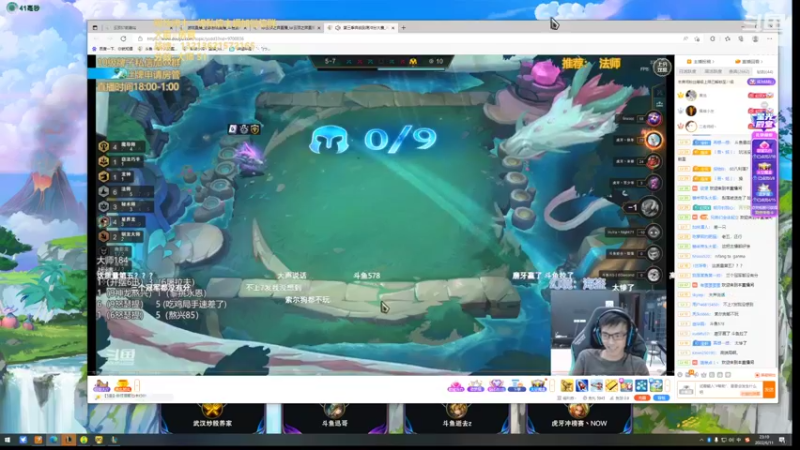The height and width of the screenshot is (450, 800).
Task: Click the 0/9 helmet counter
Action: (373, 139)
